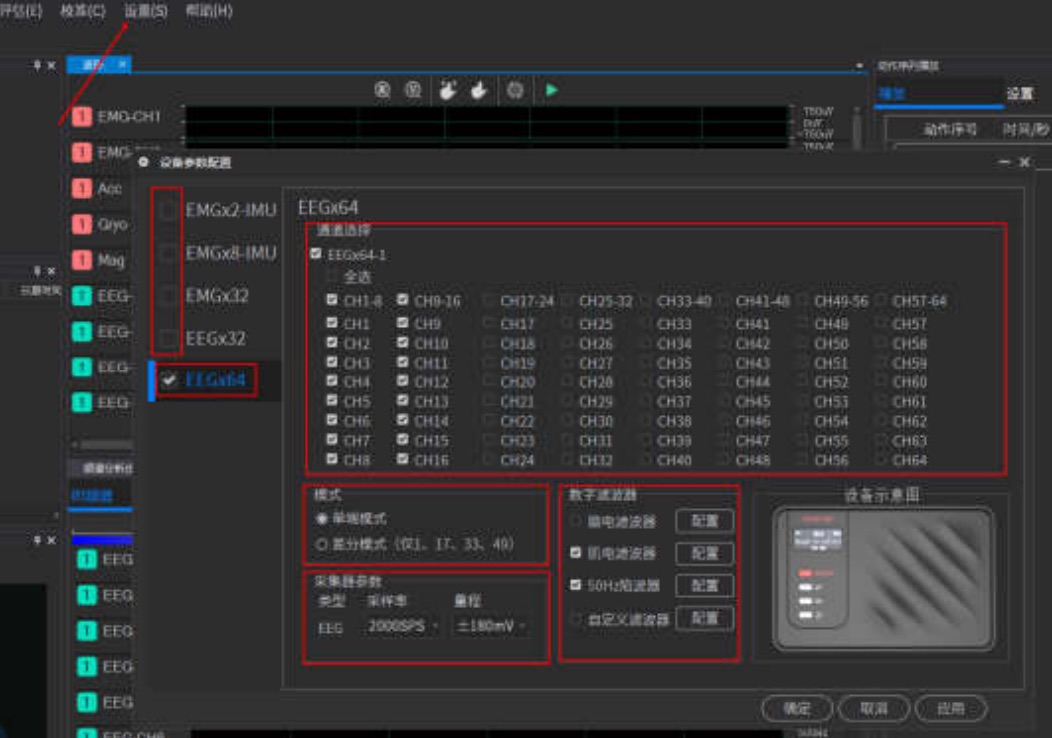
Task: Open the 评估(E) menu
Action: coord(20,11)
